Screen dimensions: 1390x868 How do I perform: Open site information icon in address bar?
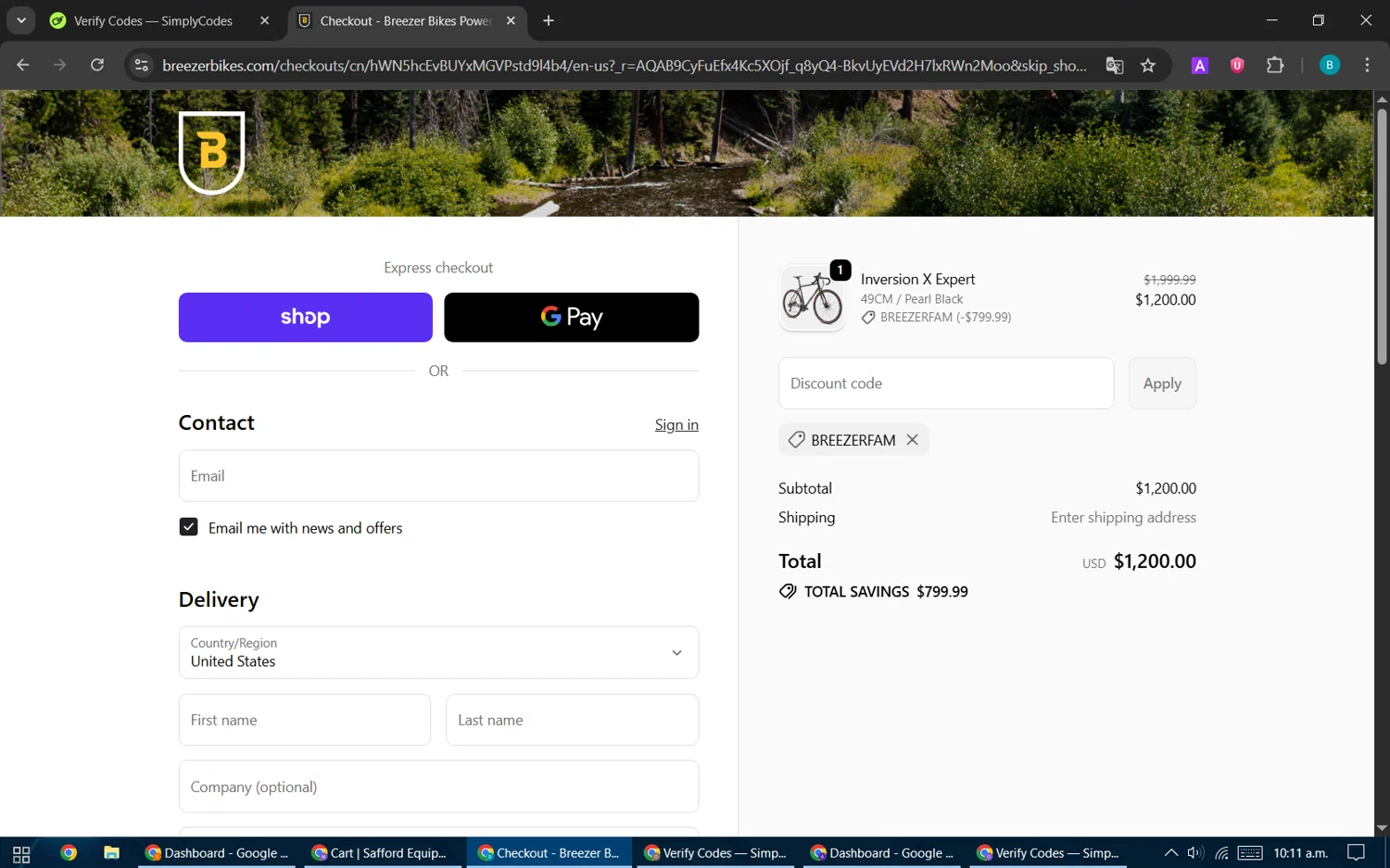point(141,65)
